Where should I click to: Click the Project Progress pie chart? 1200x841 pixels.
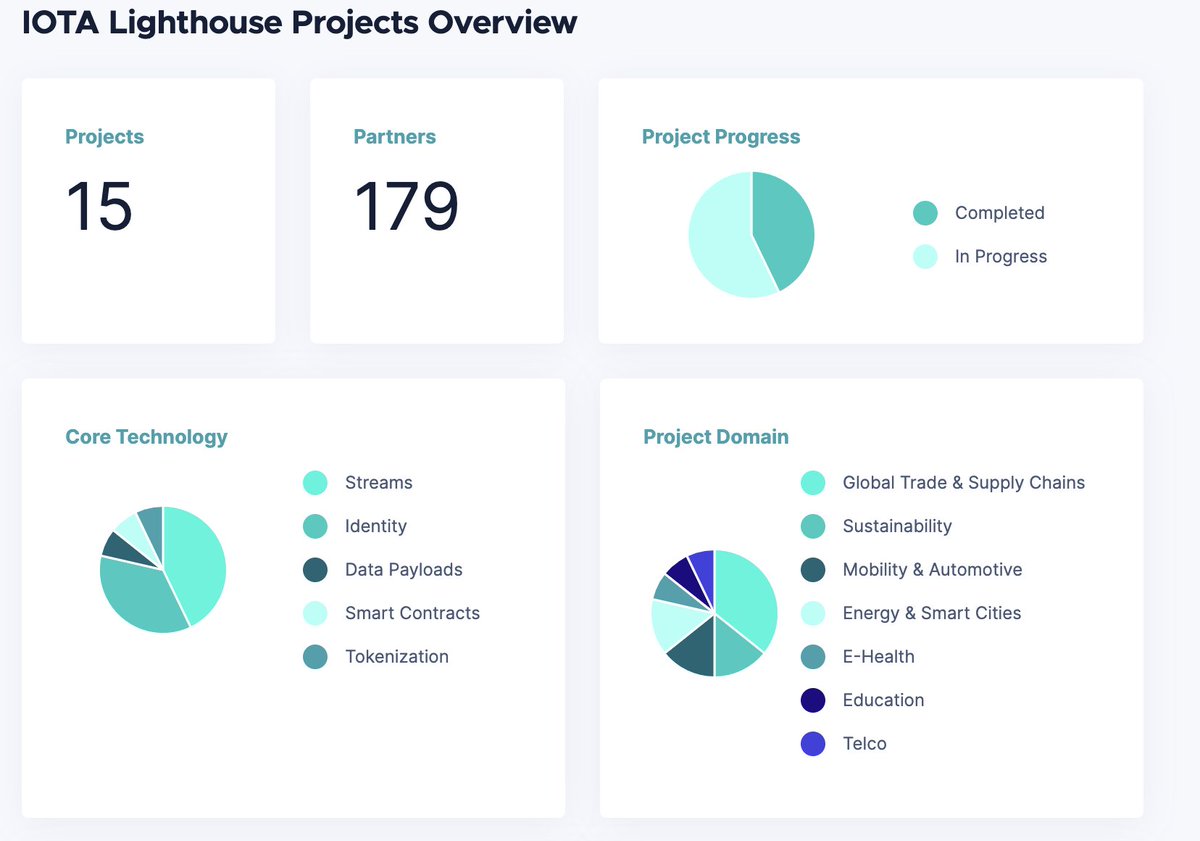pyautogui.click(x=751, y=234)
